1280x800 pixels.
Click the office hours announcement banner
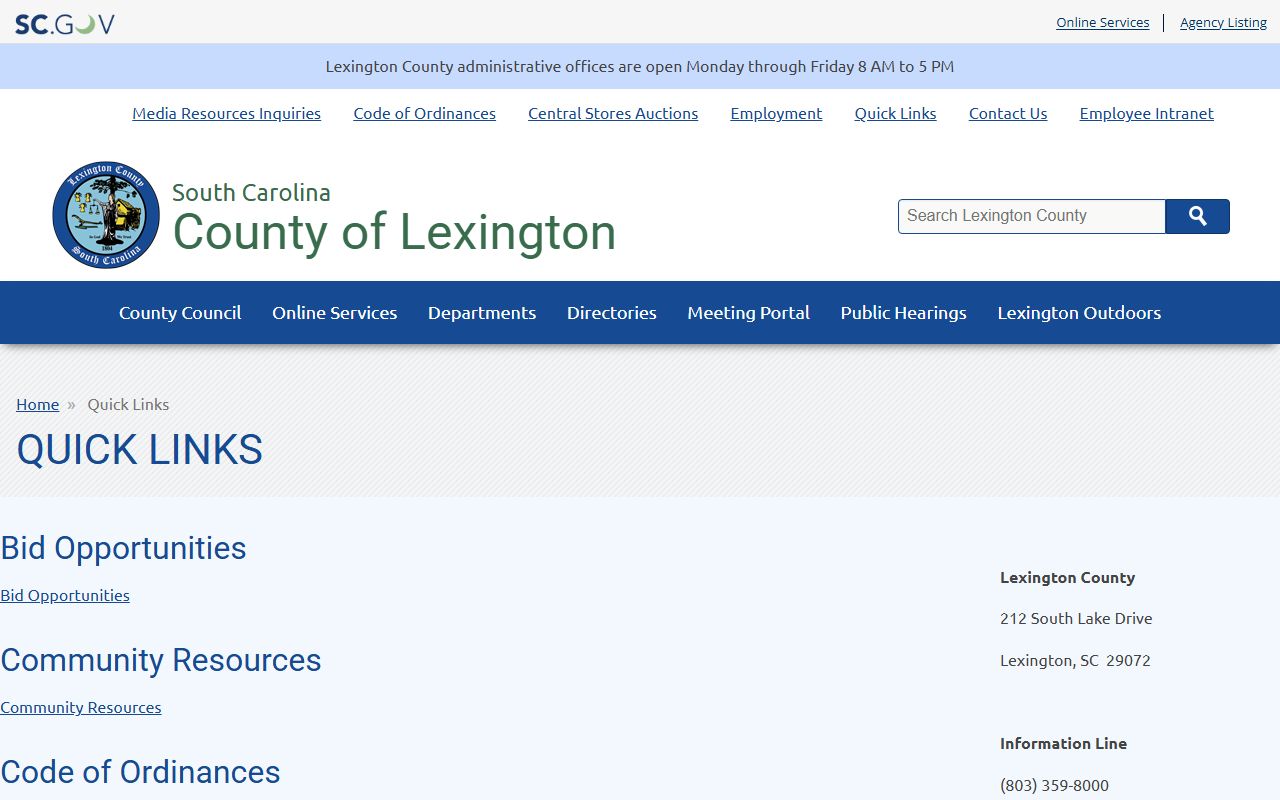tap(640, 66)
